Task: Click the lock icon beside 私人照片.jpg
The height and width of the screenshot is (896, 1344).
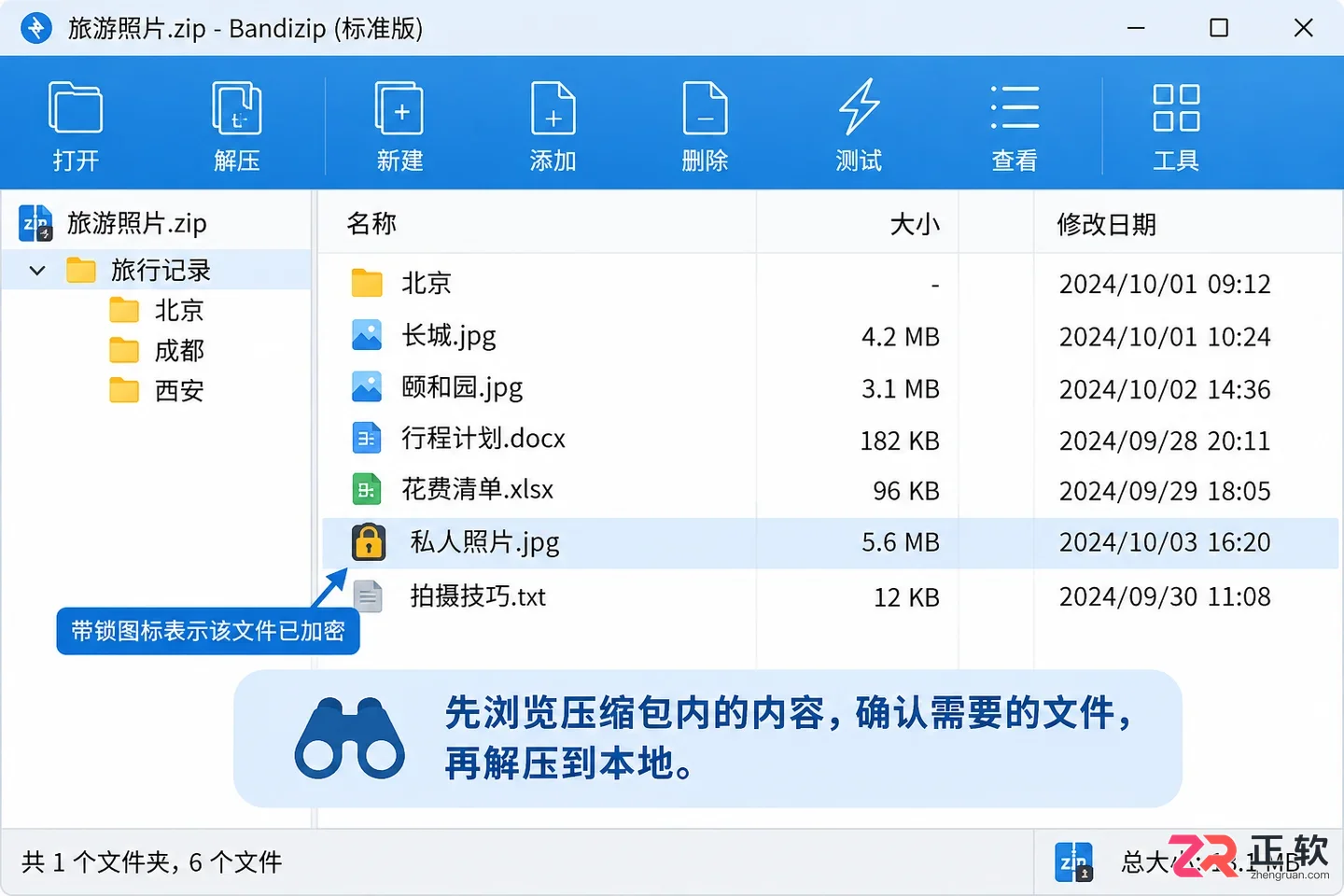Action: pyautogui.click(x=369, y=542)
